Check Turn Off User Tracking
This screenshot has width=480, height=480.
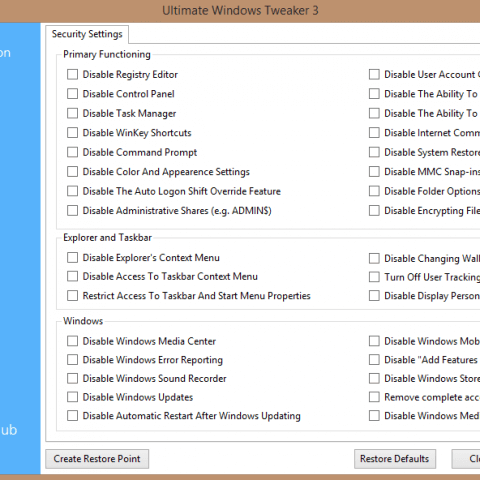point(374,277)
